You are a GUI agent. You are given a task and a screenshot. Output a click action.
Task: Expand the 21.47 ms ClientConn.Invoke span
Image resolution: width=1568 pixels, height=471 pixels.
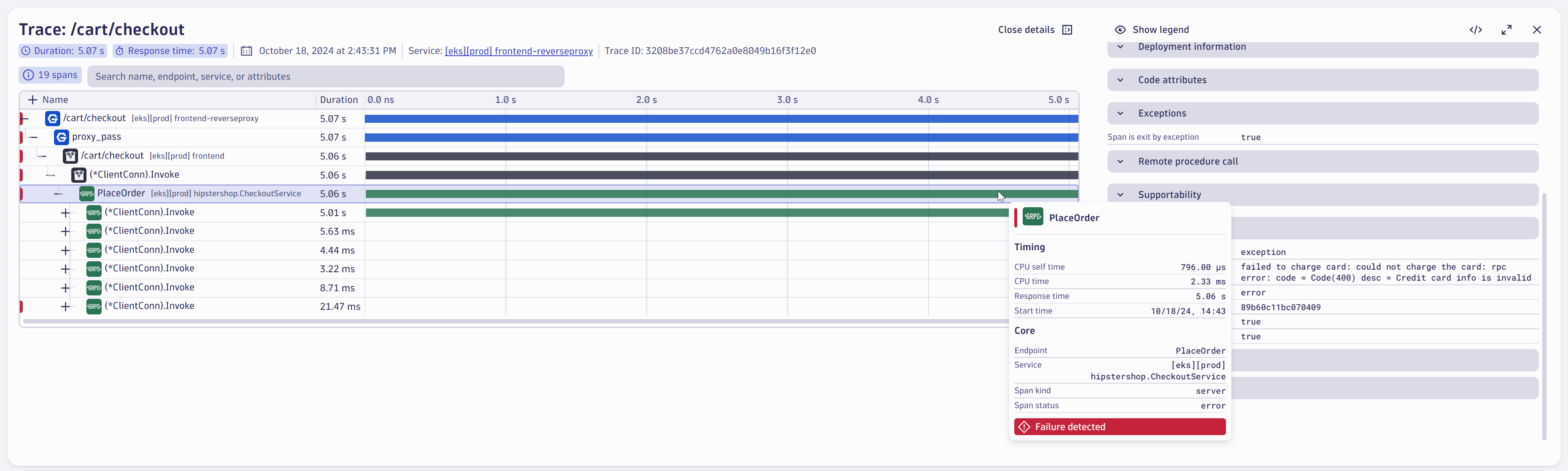point(66,306)
